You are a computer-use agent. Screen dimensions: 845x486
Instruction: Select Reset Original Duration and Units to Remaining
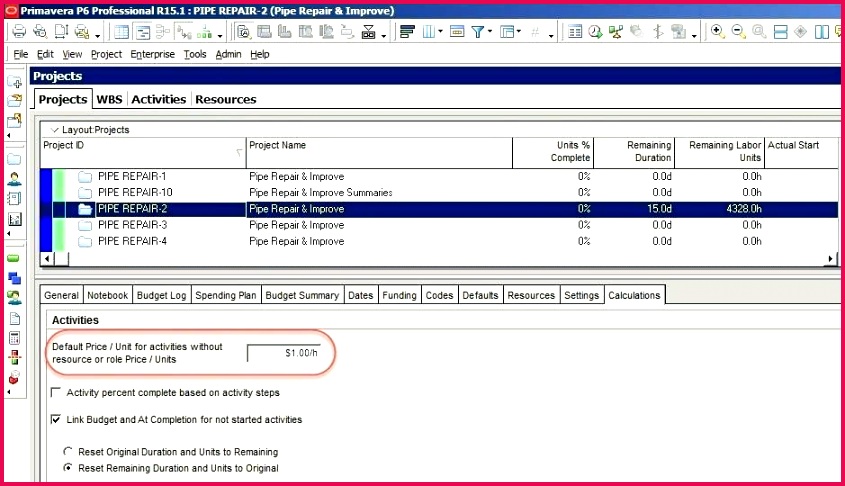click(x=68, y=452)
